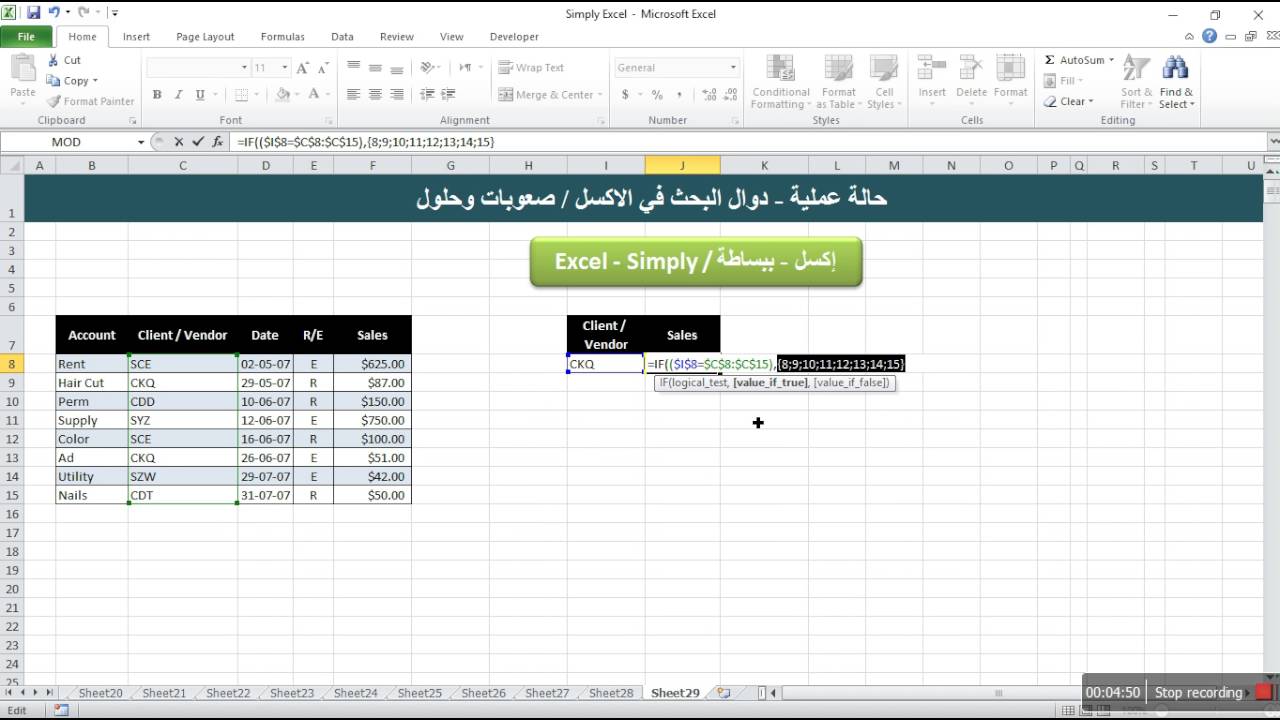Switch to the Insert ribbon tab

coord(136,36)
